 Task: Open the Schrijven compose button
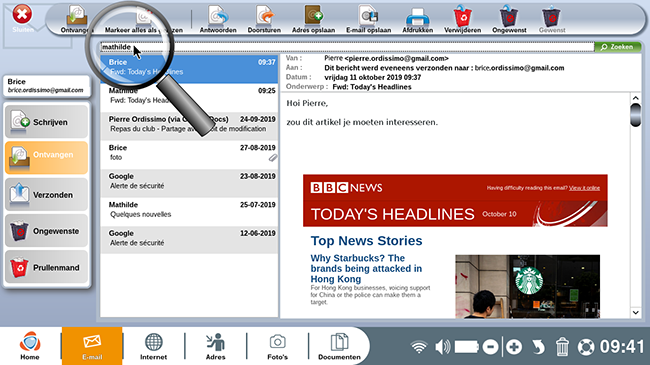(46, 122)
